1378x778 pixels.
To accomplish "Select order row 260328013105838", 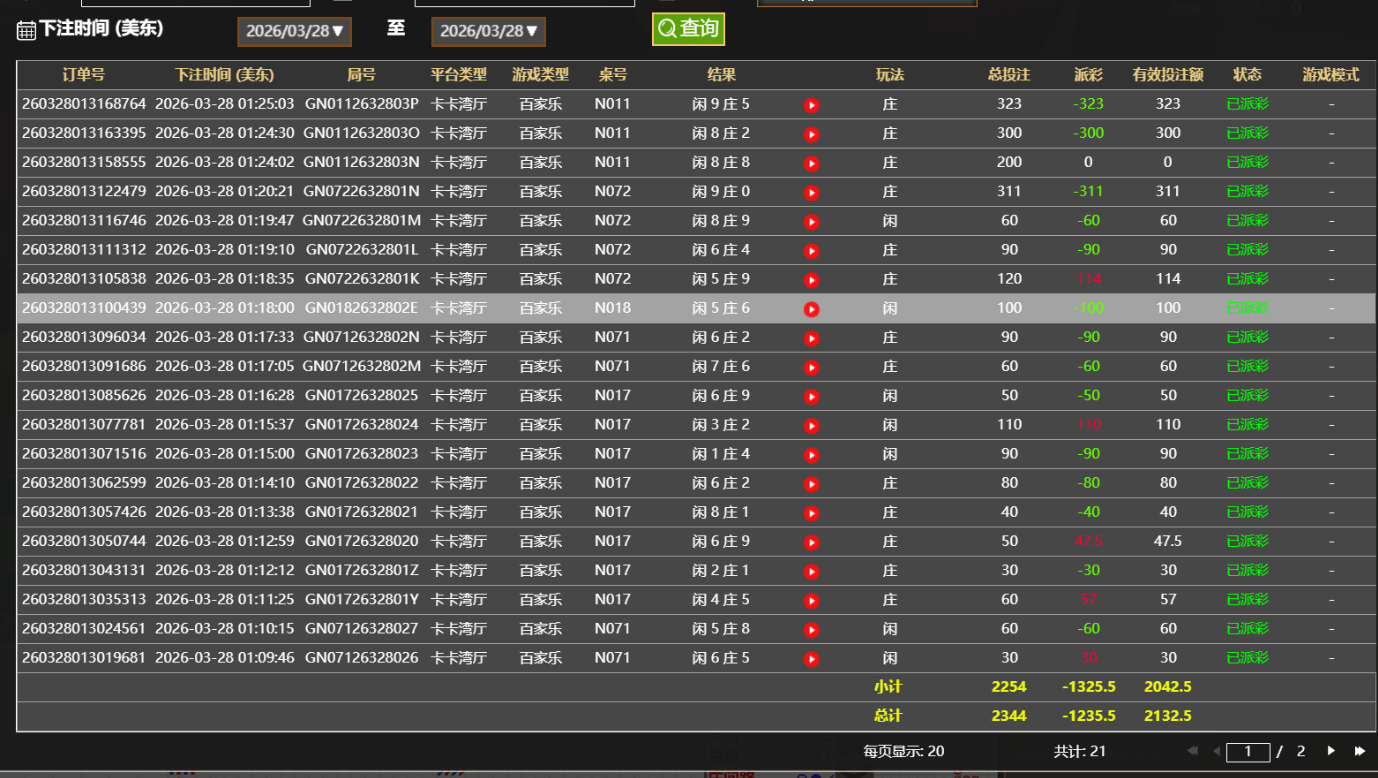I will point(84,279).
